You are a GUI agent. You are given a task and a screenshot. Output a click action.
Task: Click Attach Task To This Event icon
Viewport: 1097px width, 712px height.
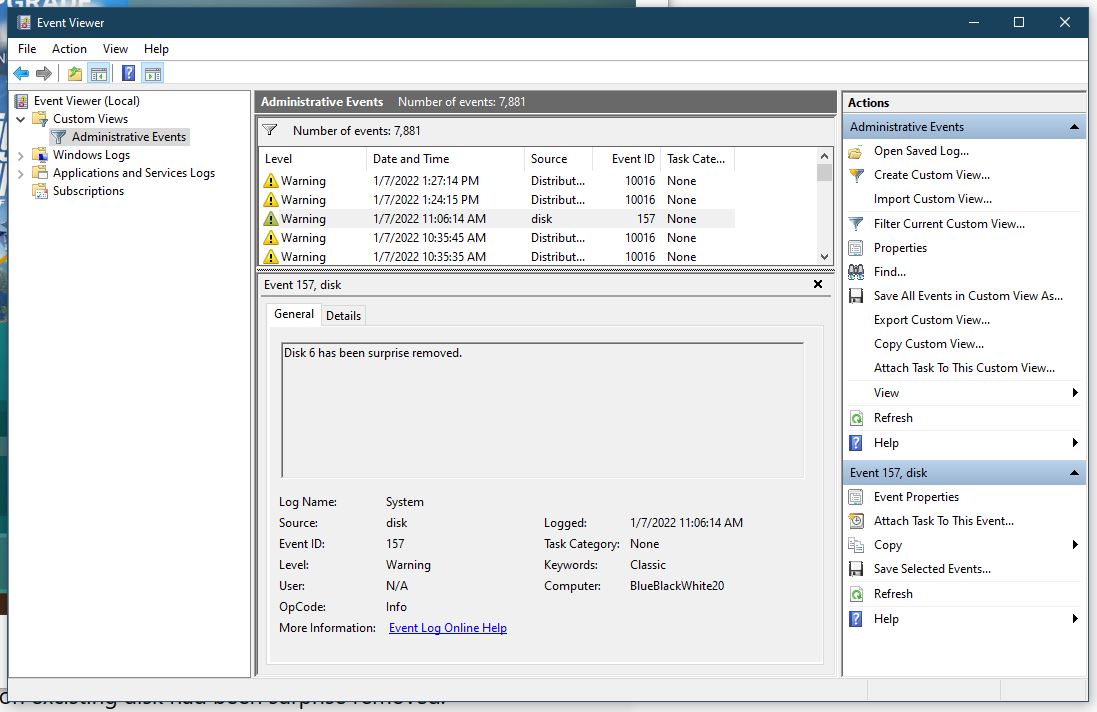pos(856,521)
